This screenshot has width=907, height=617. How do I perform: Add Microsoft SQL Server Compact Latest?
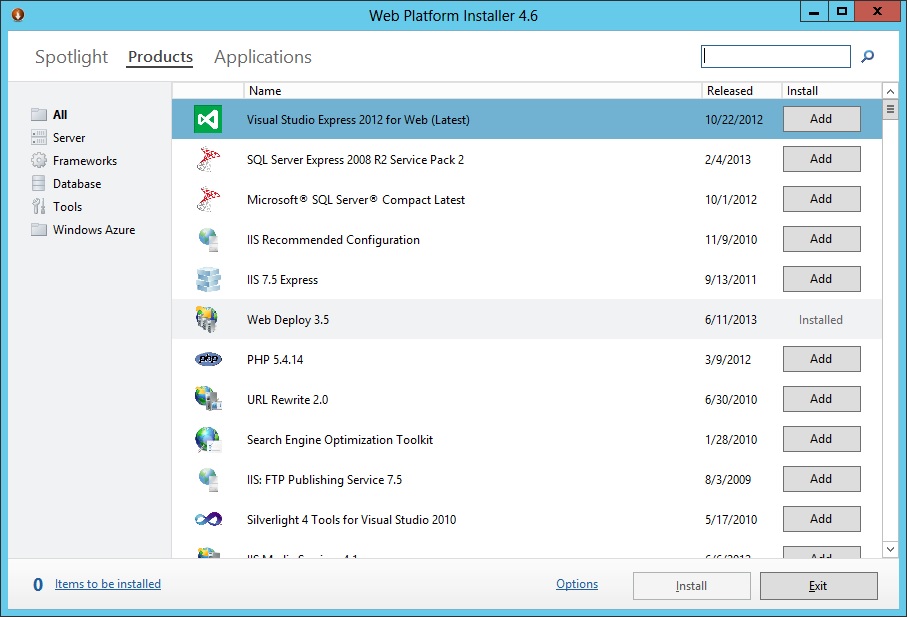coord(821,199)
